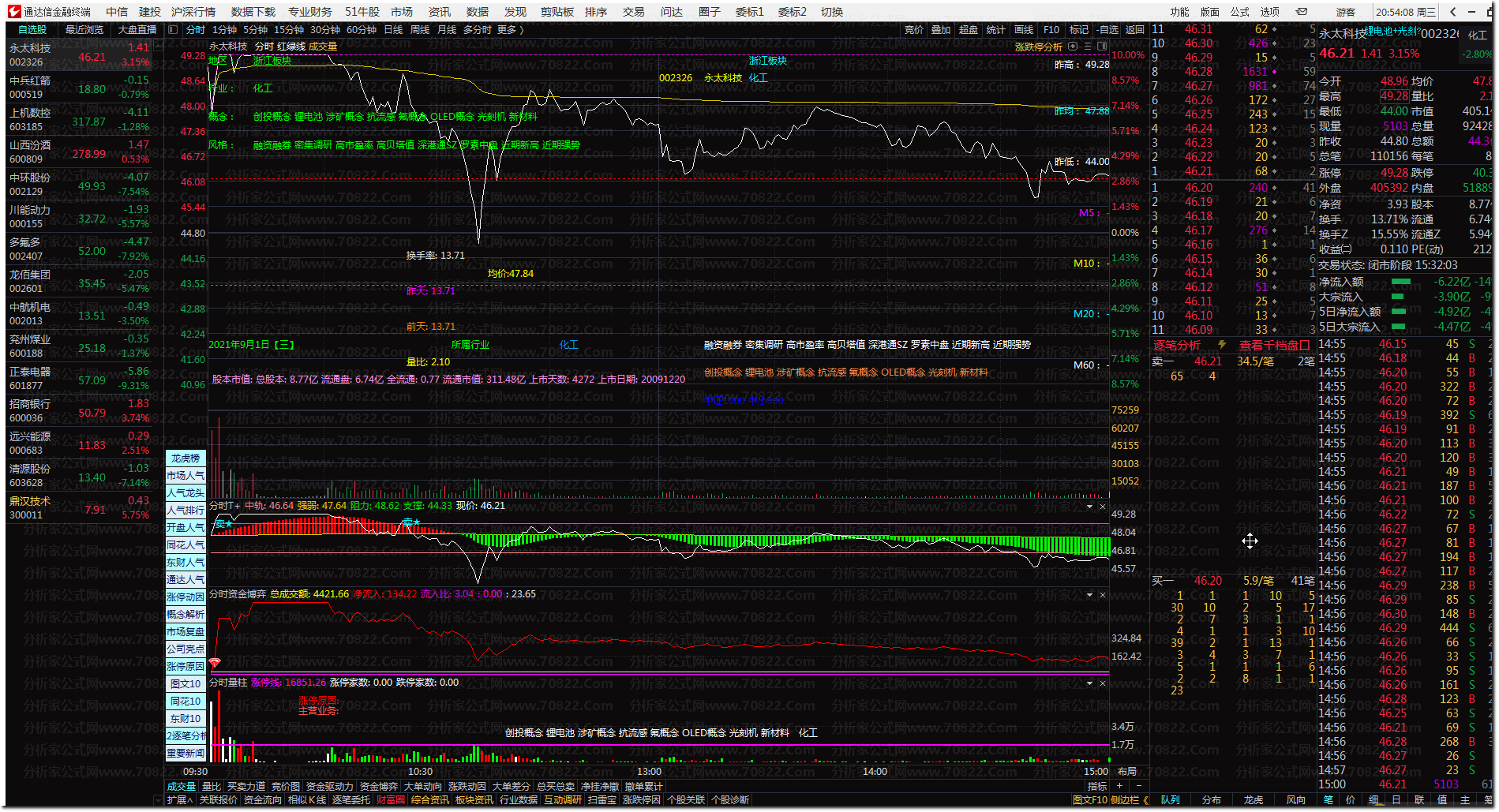Click the 画线 toolbar button

(1024, 30)
